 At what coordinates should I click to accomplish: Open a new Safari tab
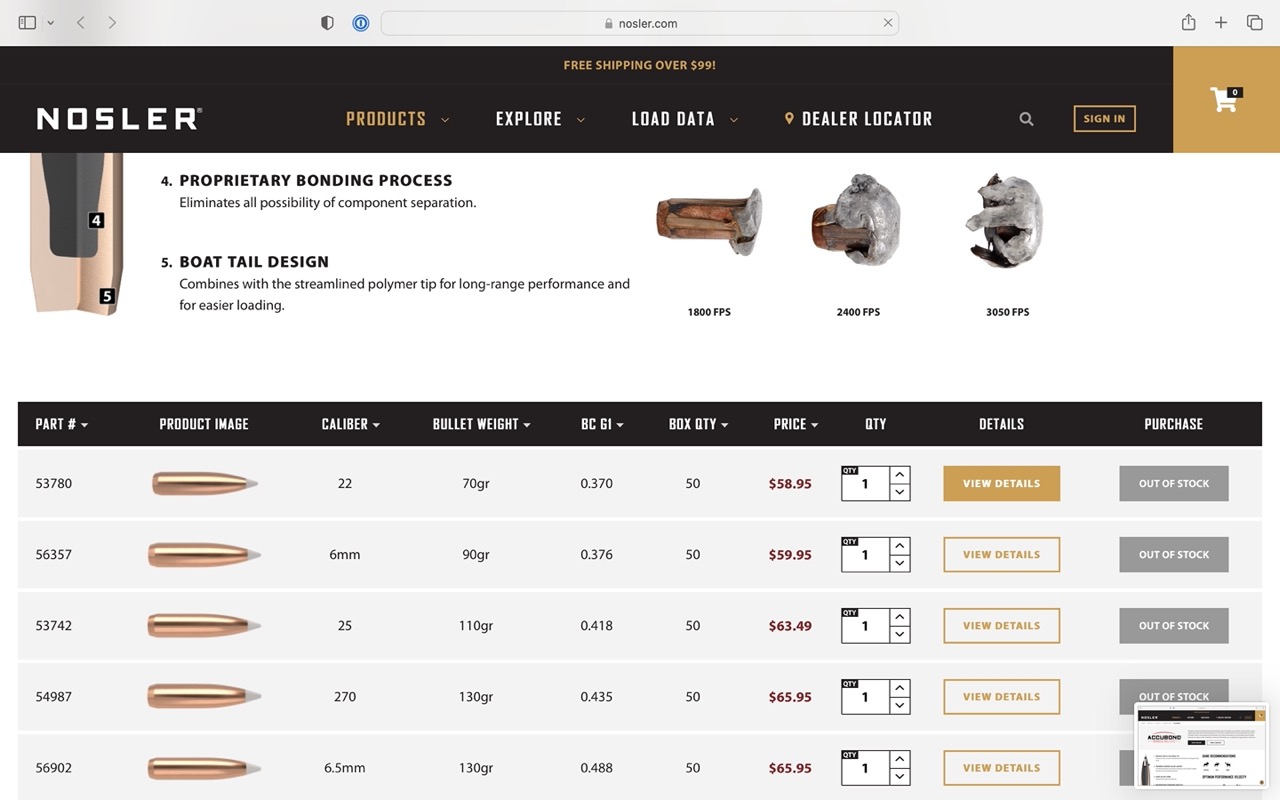pyautogui.click(x=1221, y=22)
